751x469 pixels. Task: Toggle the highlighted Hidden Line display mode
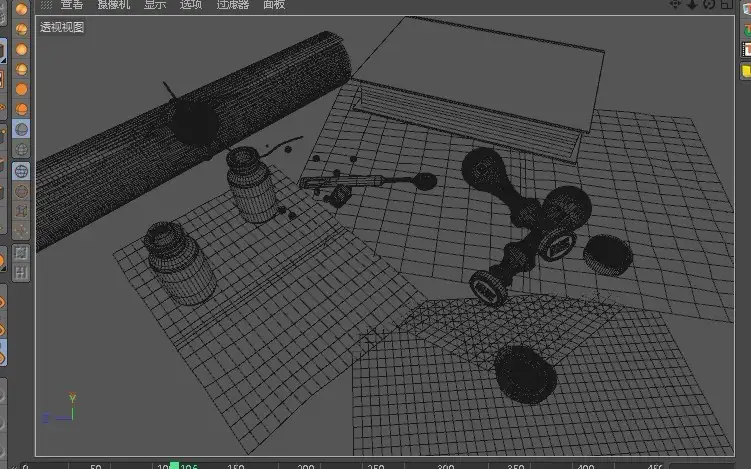[21, 129]
